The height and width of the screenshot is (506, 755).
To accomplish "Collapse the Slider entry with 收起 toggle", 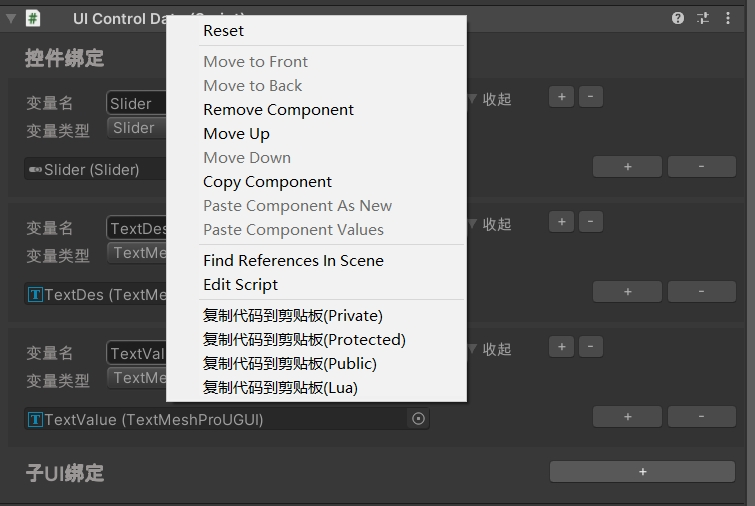I will [x=490, y=100].
